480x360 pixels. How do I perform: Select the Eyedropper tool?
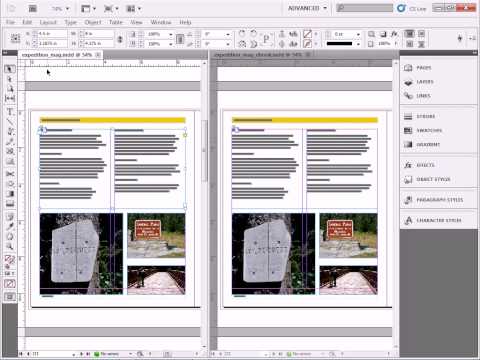pos(10,227)
